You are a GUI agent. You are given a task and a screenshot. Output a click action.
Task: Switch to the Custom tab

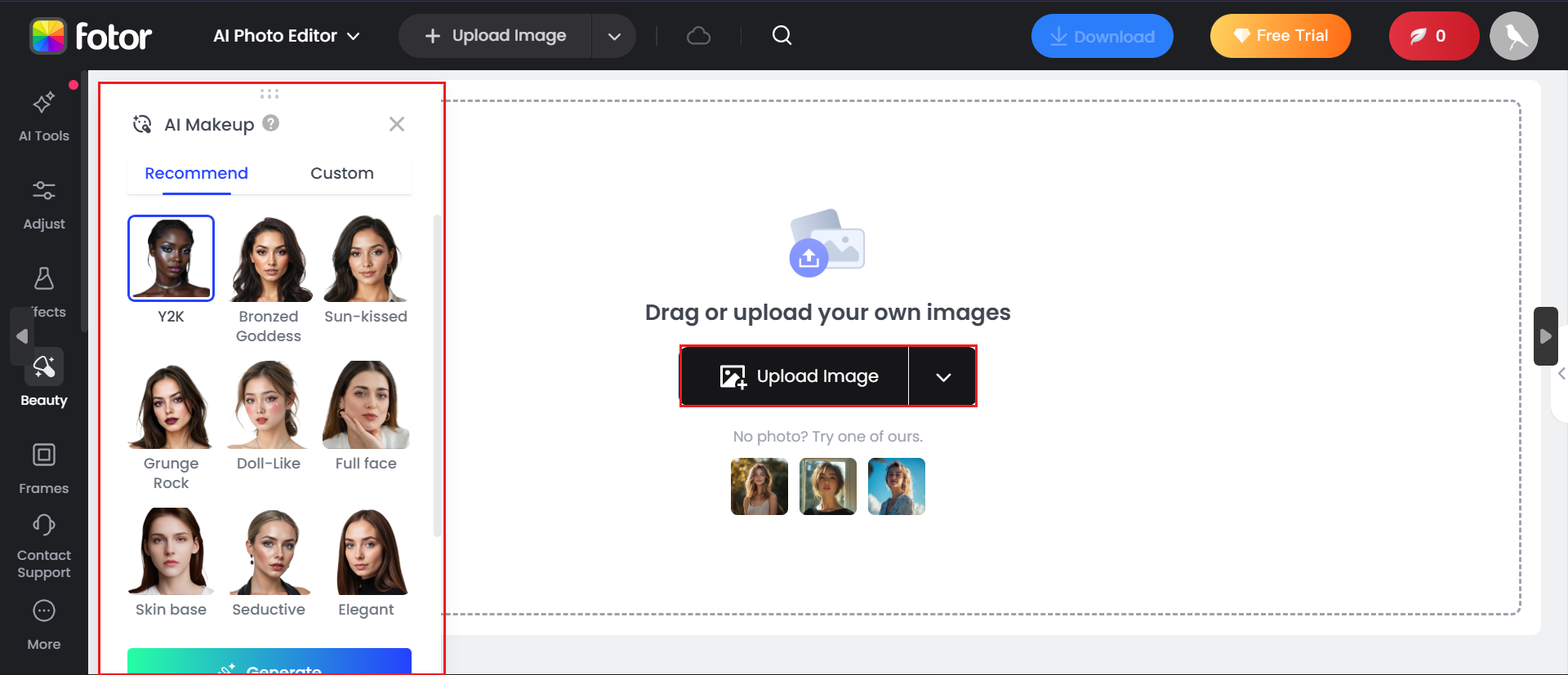(x=342, y=173)
